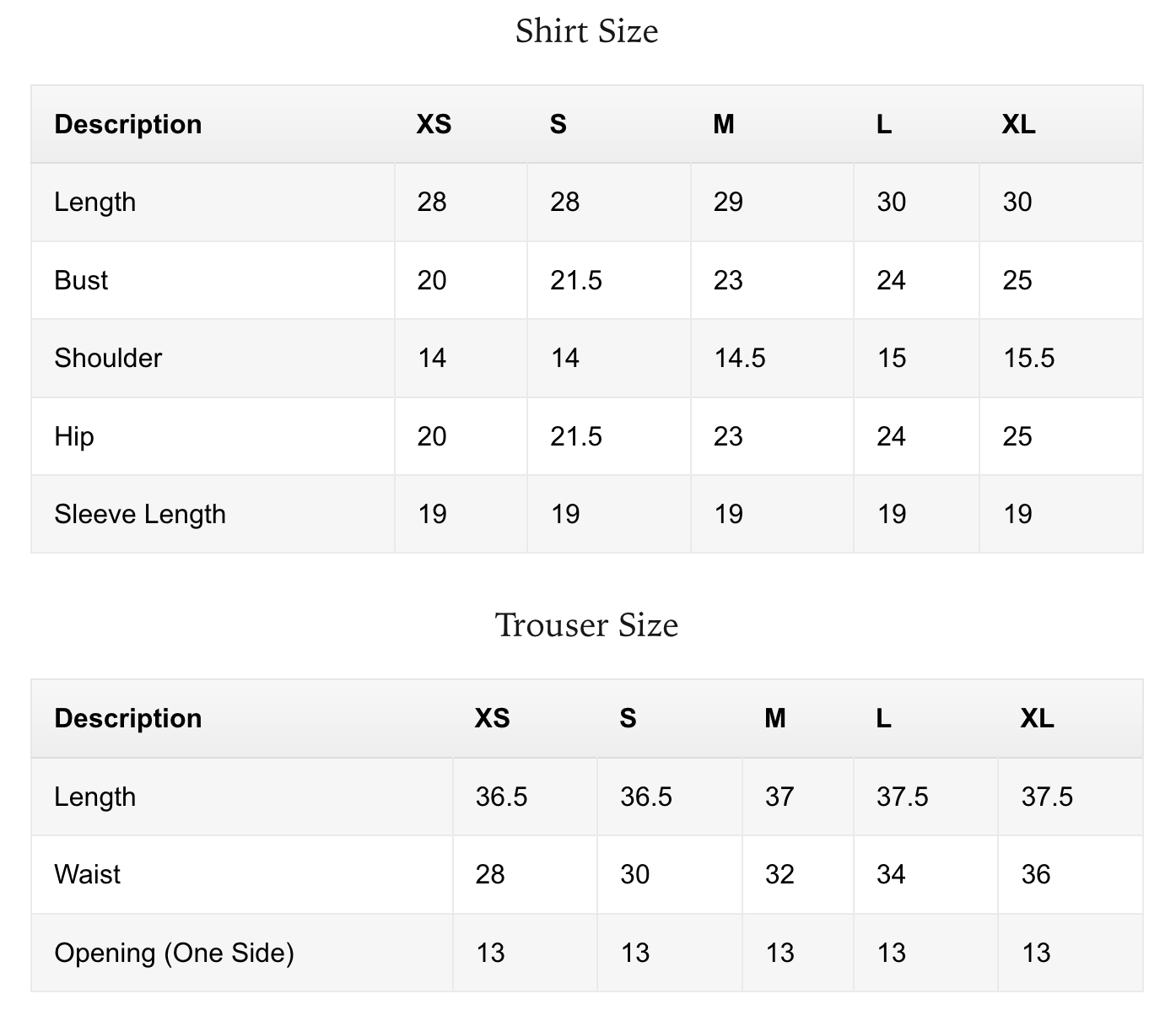Screen dimensions: 1176x1021
Task: Click shirt Length value 29 for M
Action: 728,202
